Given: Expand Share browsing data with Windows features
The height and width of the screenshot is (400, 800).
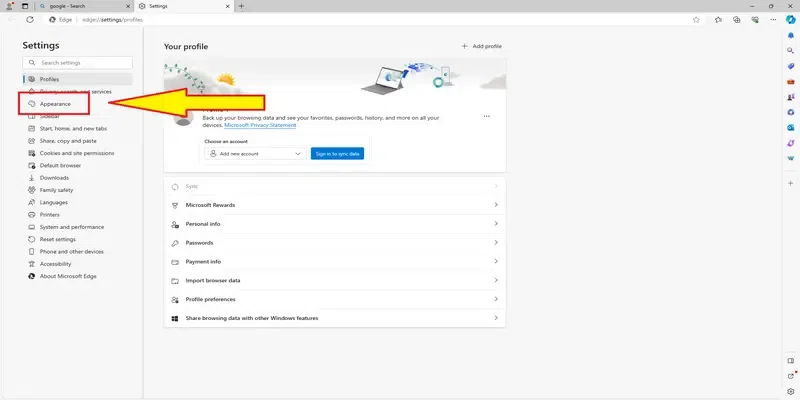Looking at the screenshot, I should [335, 318].
